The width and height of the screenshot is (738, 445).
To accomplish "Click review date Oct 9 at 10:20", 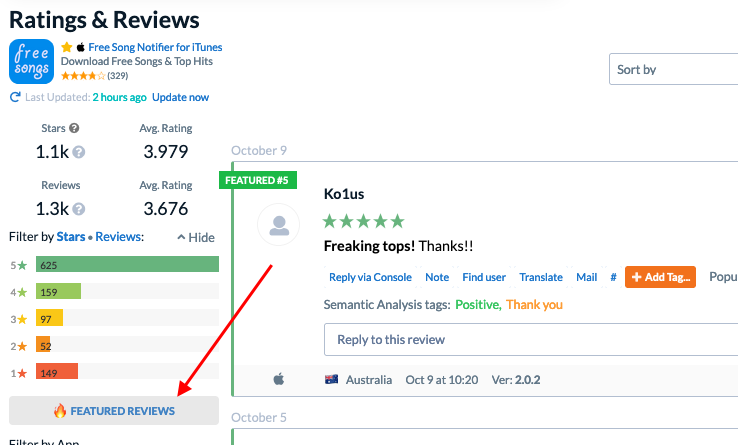I will pyautogui.click(x=442, y=380).
